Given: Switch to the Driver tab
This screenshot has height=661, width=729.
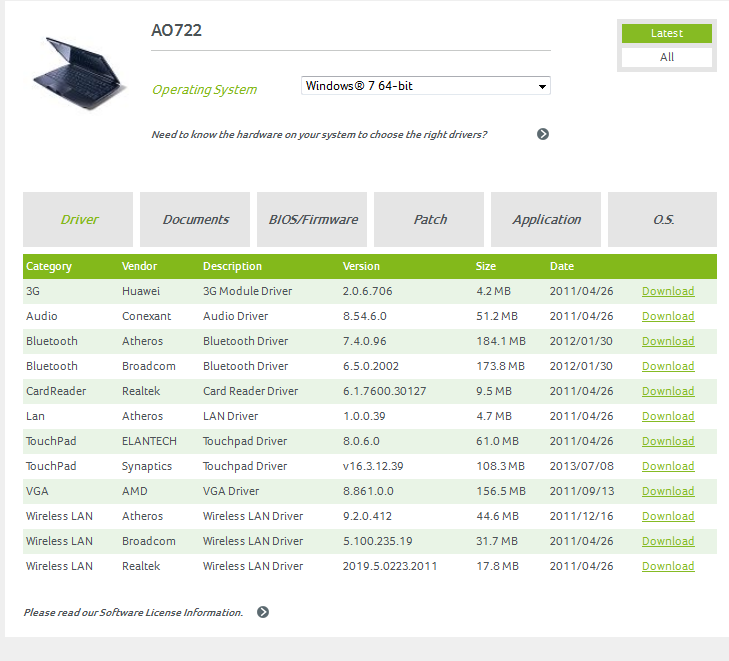Looking at the screenshot, I should [78, 219].
